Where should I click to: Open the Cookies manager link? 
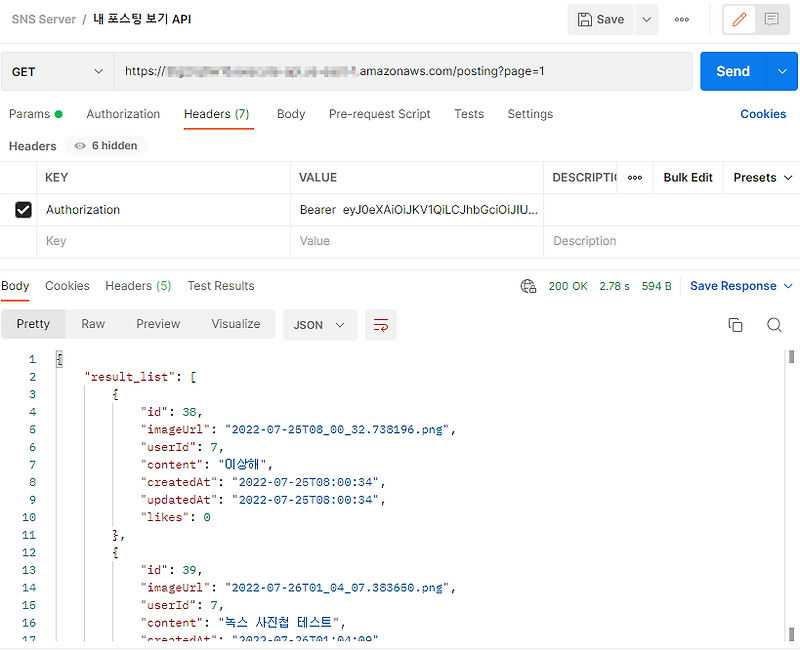click(763, 114)
